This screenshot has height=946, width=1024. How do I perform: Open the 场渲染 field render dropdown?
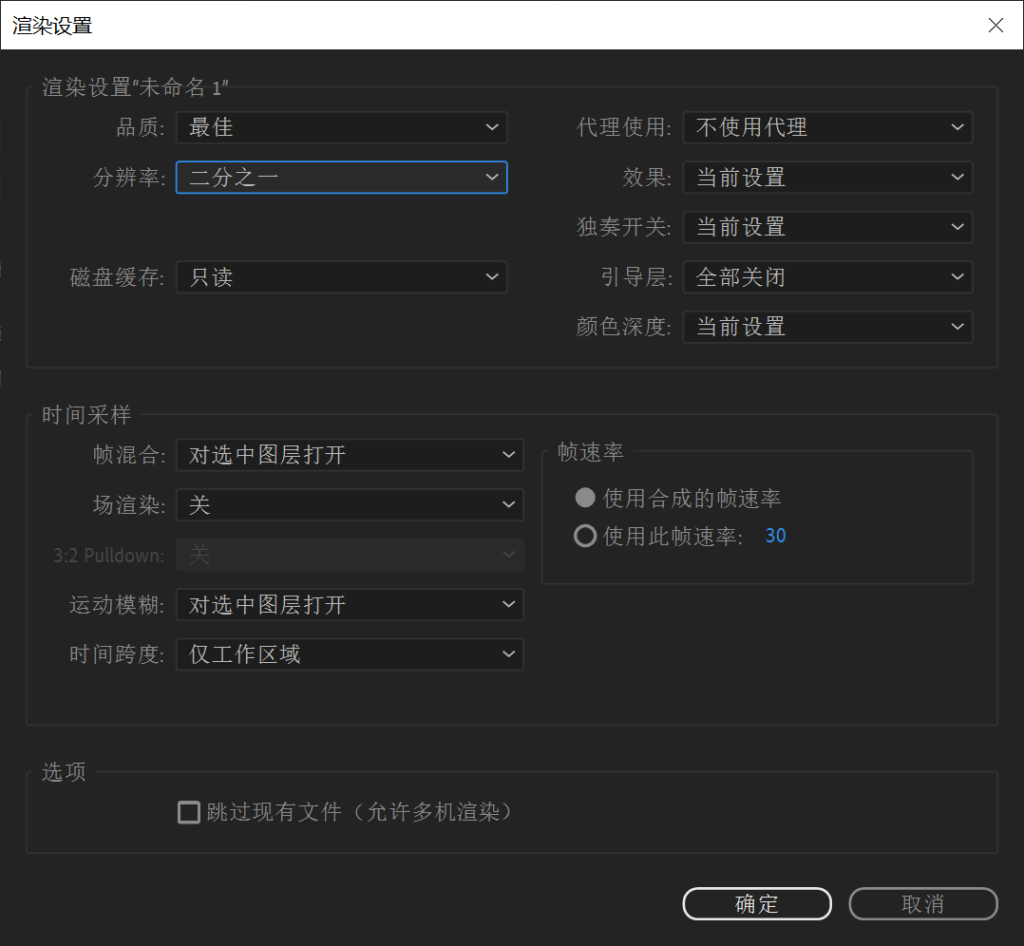349,505
